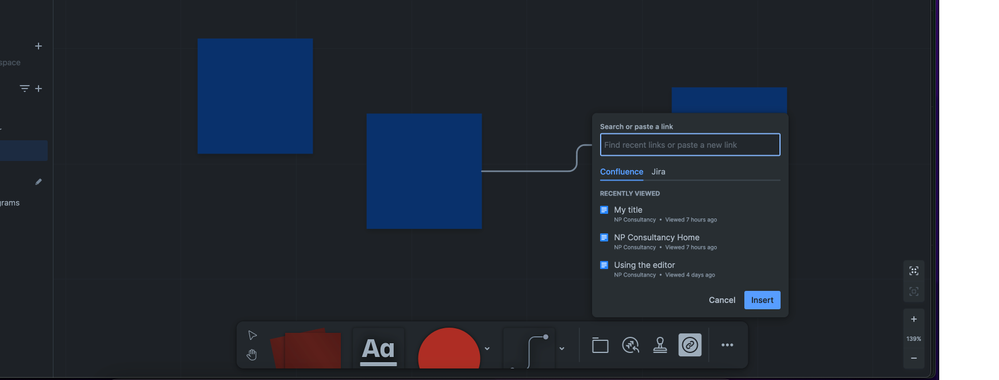The image size is (999, 380).
Task: Click the pencil edit icon in sidebar
Action: click(x=38, y=182)
